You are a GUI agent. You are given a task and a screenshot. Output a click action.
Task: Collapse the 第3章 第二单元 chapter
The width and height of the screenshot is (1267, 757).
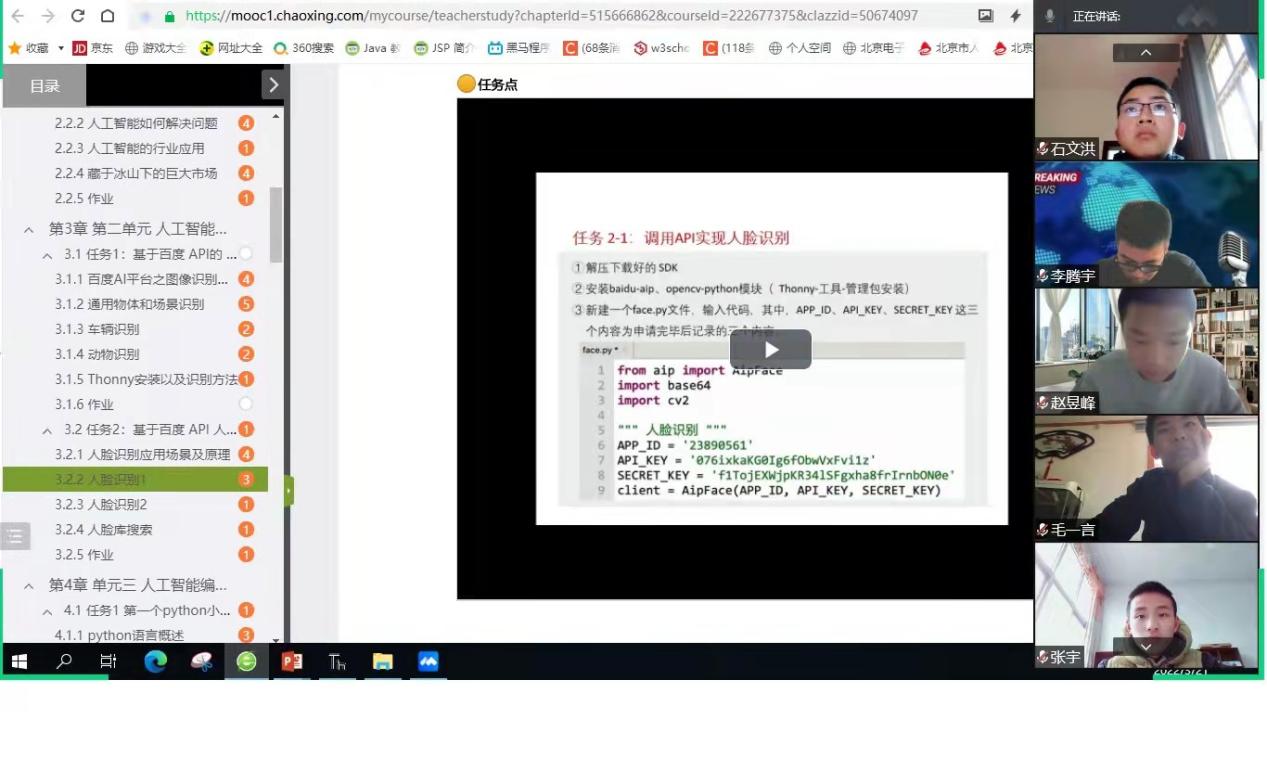coord(29,229)
